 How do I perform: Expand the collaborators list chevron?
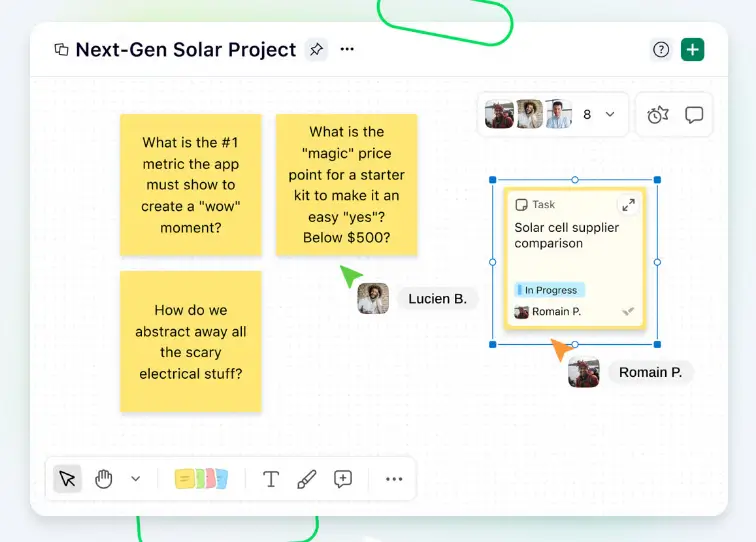point(610,114)
